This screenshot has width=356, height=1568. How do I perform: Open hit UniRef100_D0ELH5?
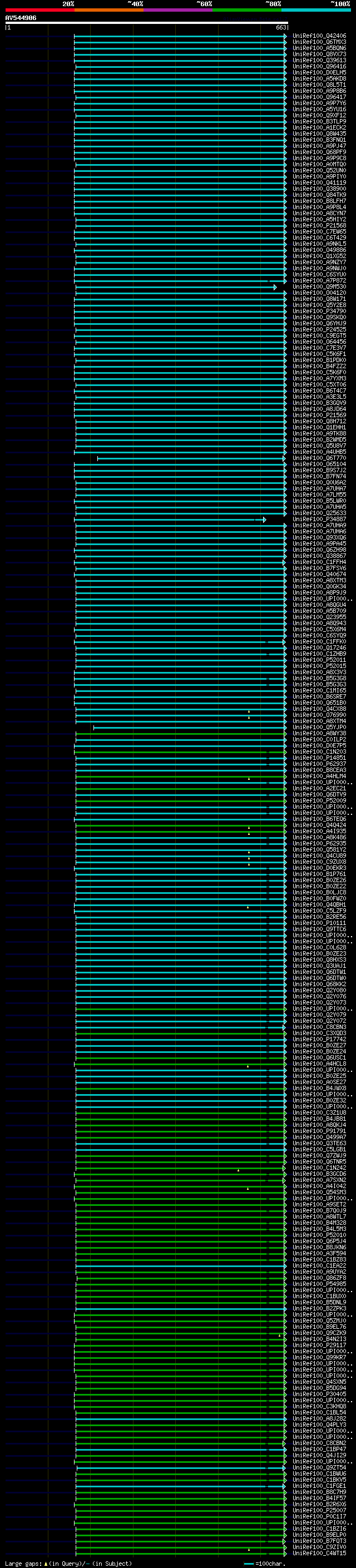pyautogui.click(x=319, y=72)
